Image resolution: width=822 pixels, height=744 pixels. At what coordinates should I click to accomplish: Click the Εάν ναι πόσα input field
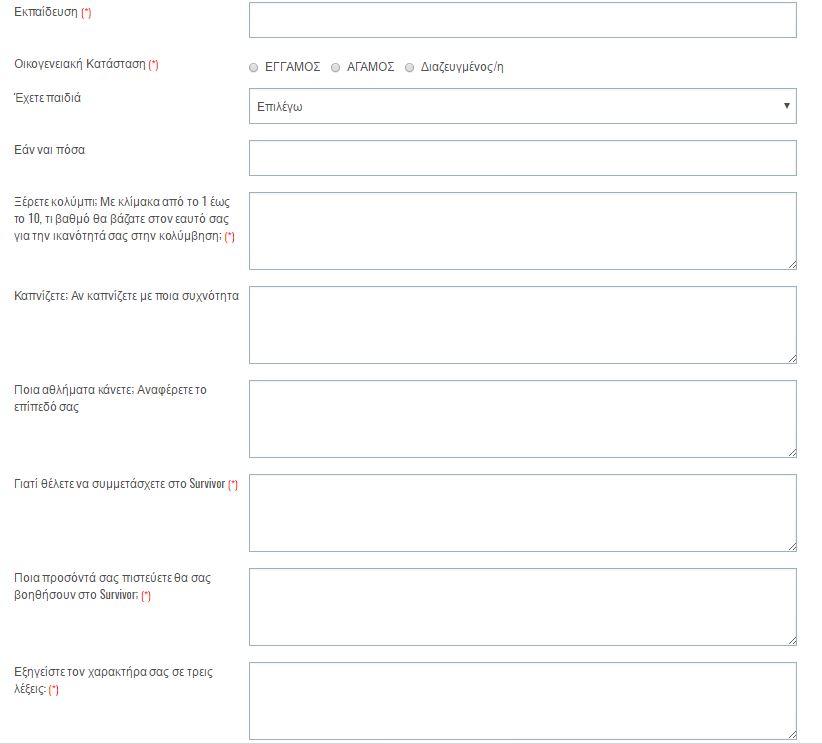[522, 158]
